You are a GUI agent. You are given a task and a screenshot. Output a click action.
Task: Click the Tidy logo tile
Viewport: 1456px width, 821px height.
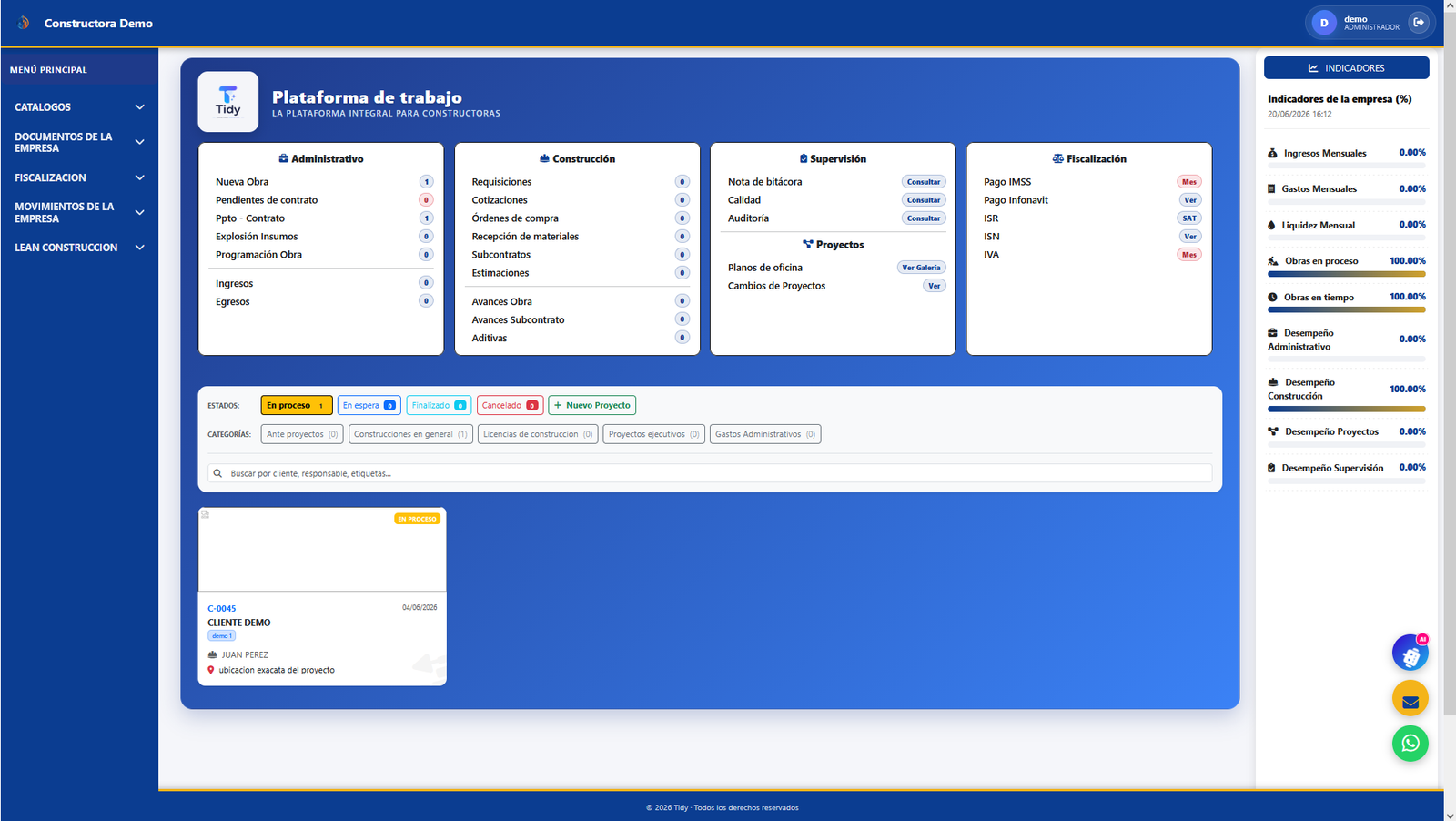coord(228,102)
